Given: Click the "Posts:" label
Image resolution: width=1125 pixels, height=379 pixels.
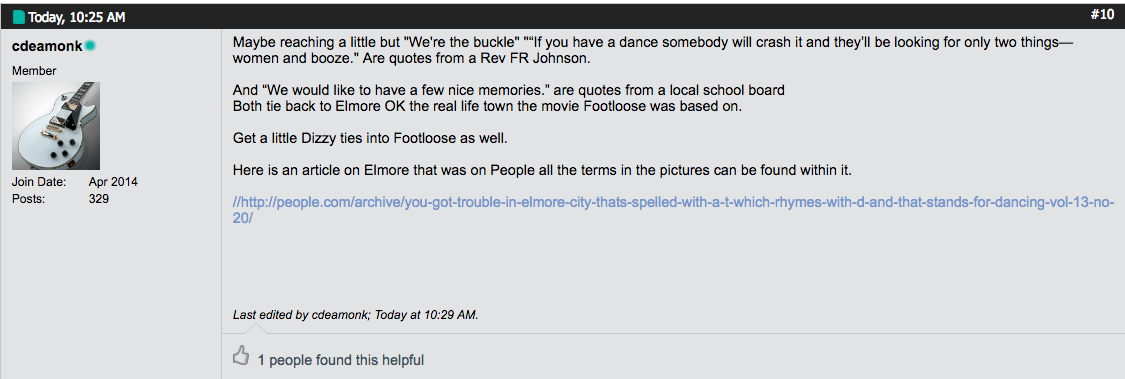Looking at the screenshot, I should click(29, 198).
